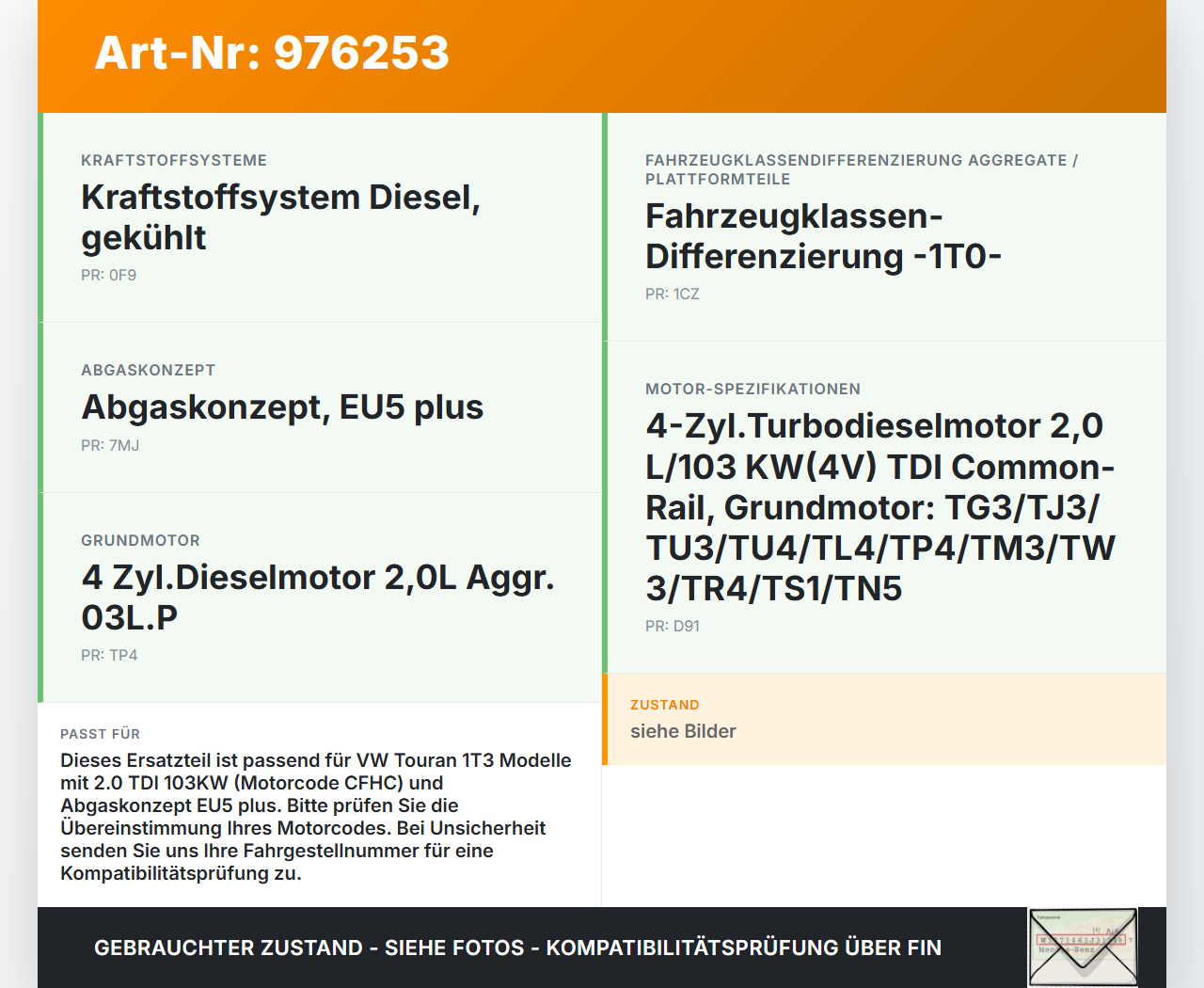1204x988 pixels.
Task: Click 'Kraftstoffsystem Diesel, gekühlt' title
Action: pos(280,217)
